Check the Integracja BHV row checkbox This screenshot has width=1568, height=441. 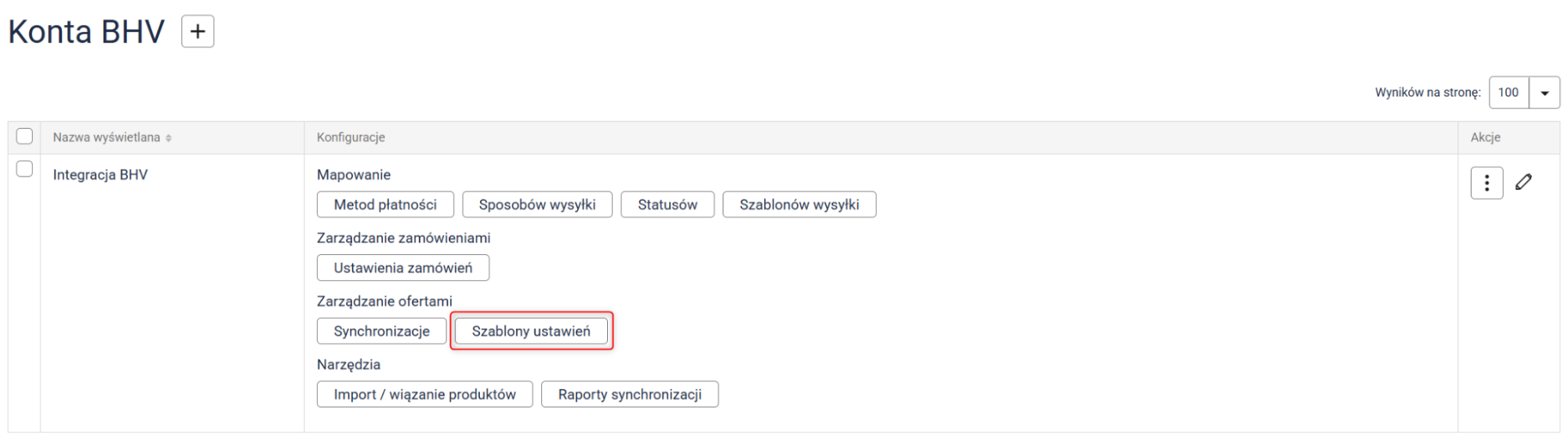point(24,169)
